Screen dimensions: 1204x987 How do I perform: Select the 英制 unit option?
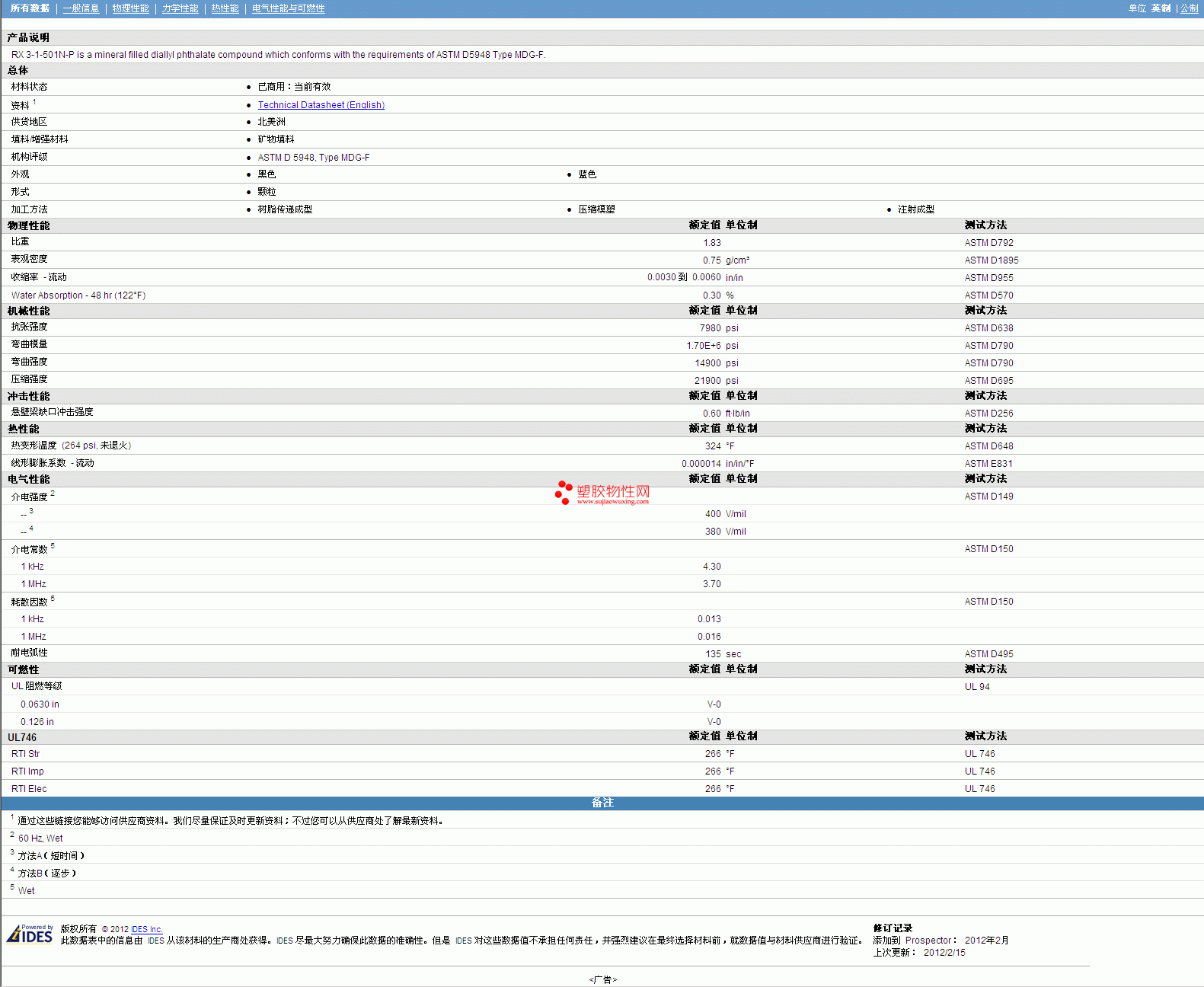pos(1161,8)
